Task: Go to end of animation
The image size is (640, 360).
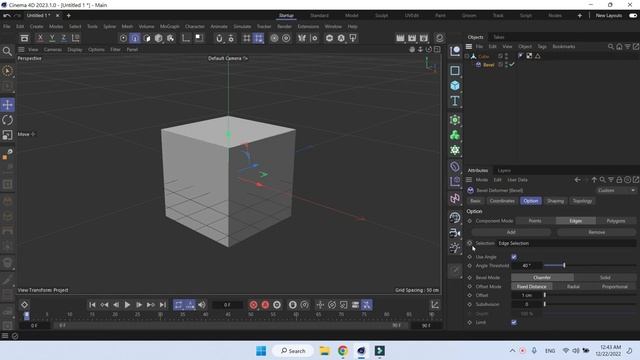Action: (162, 305)
